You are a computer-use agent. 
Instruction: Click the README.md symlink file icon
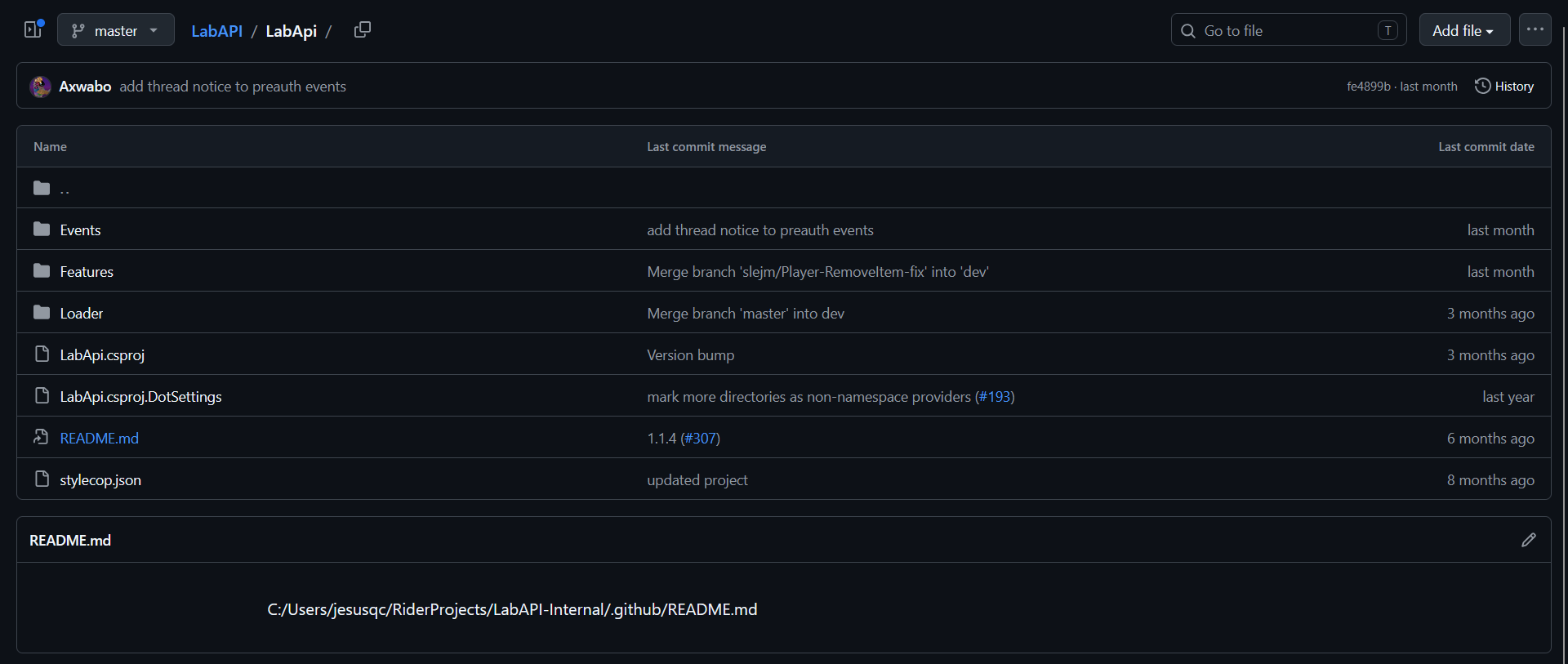(42, 437)
